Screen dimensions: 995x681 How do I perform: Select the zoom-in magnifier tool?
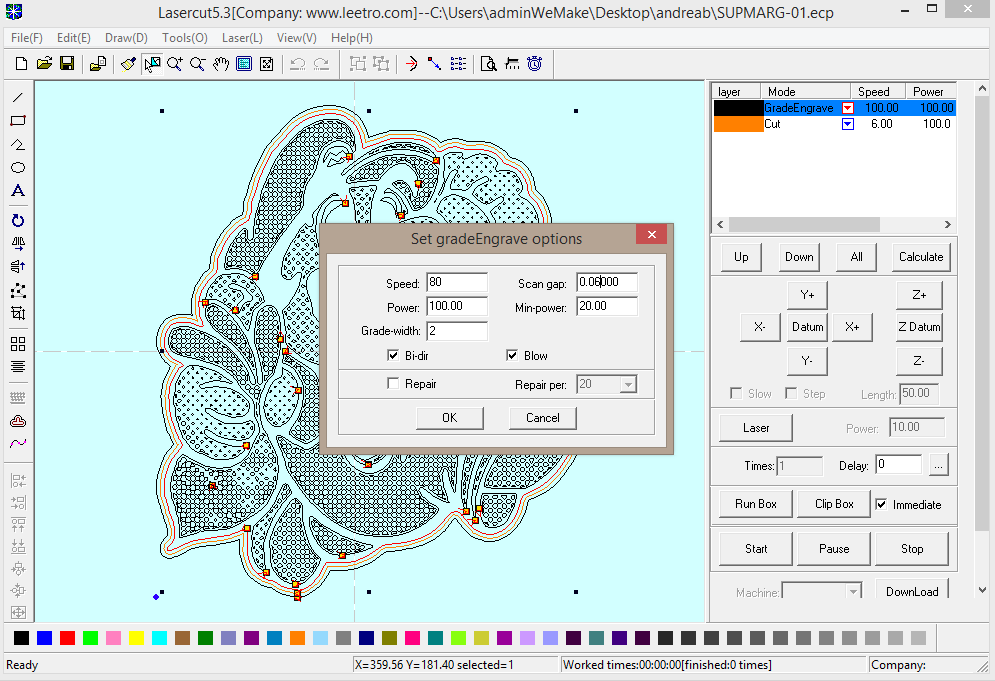pos(175,63)
